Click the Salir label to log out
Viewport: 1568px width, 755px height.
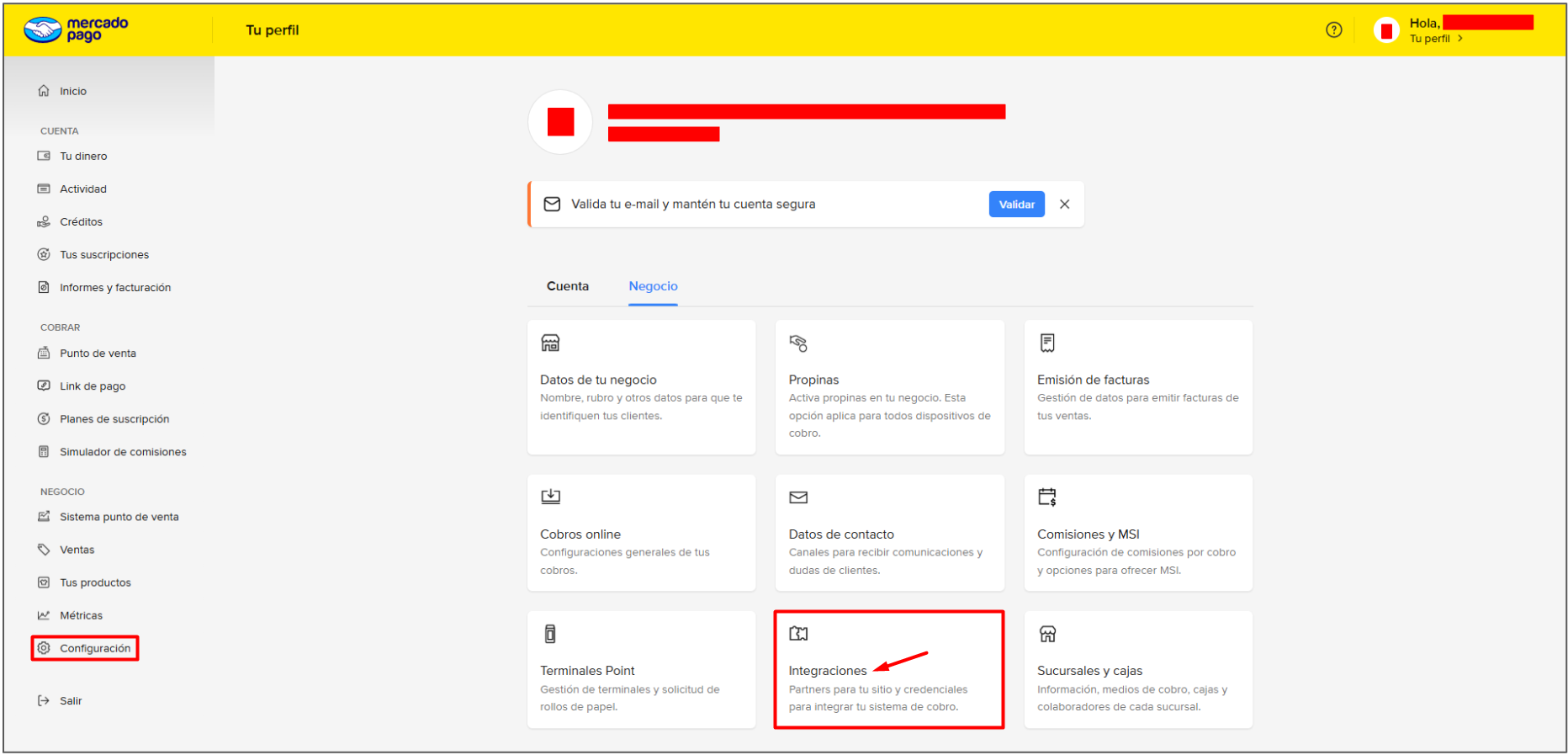tap(71, 700)
